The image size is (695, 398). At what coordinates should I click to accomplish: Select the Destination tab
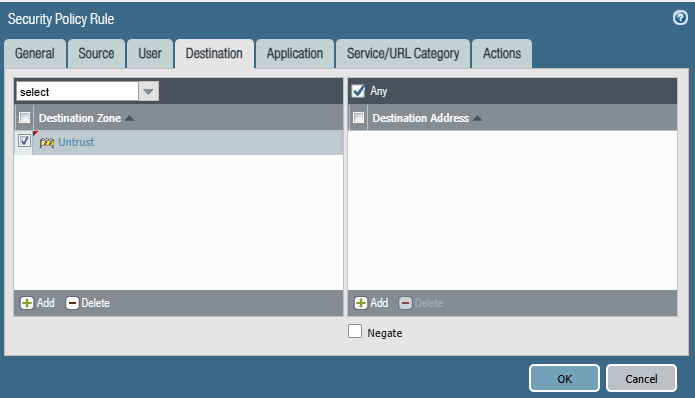coord(214,54)
